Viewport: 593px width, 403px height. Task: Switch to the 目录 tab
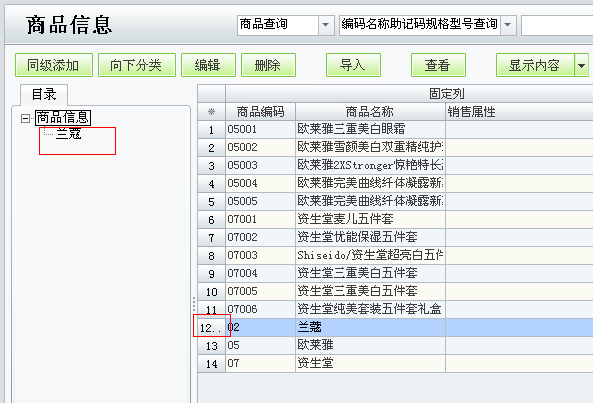[44, 95]
